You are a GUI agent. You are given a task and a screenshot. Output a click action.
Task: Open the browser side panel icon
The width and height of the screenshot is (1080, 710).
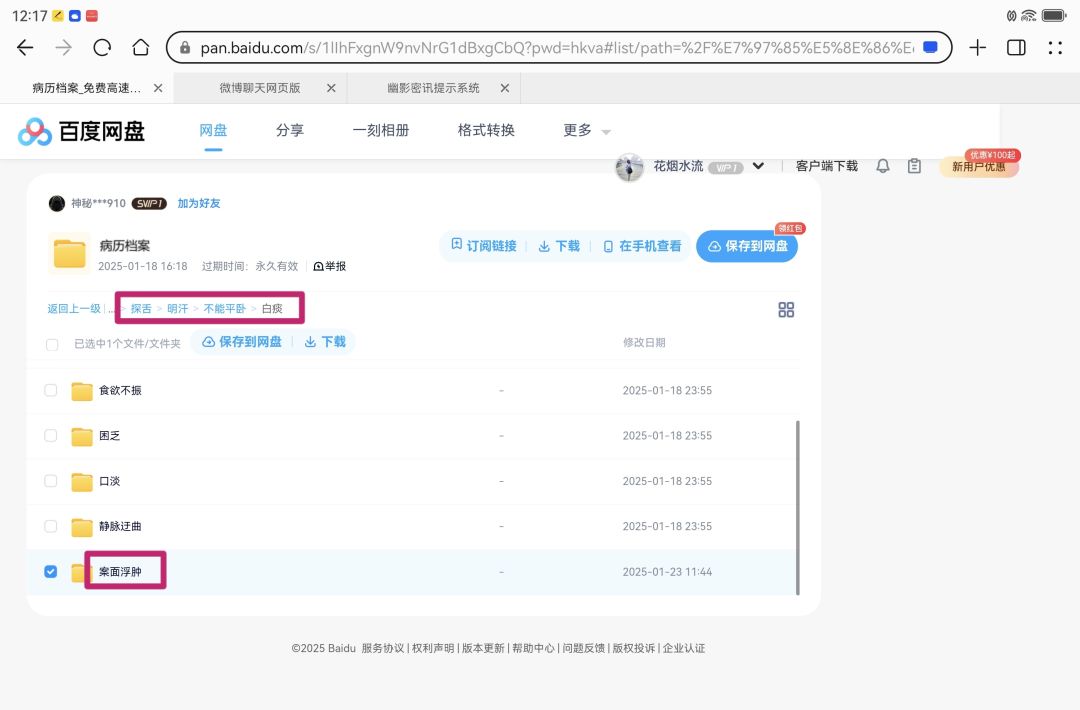point(1016,48)
